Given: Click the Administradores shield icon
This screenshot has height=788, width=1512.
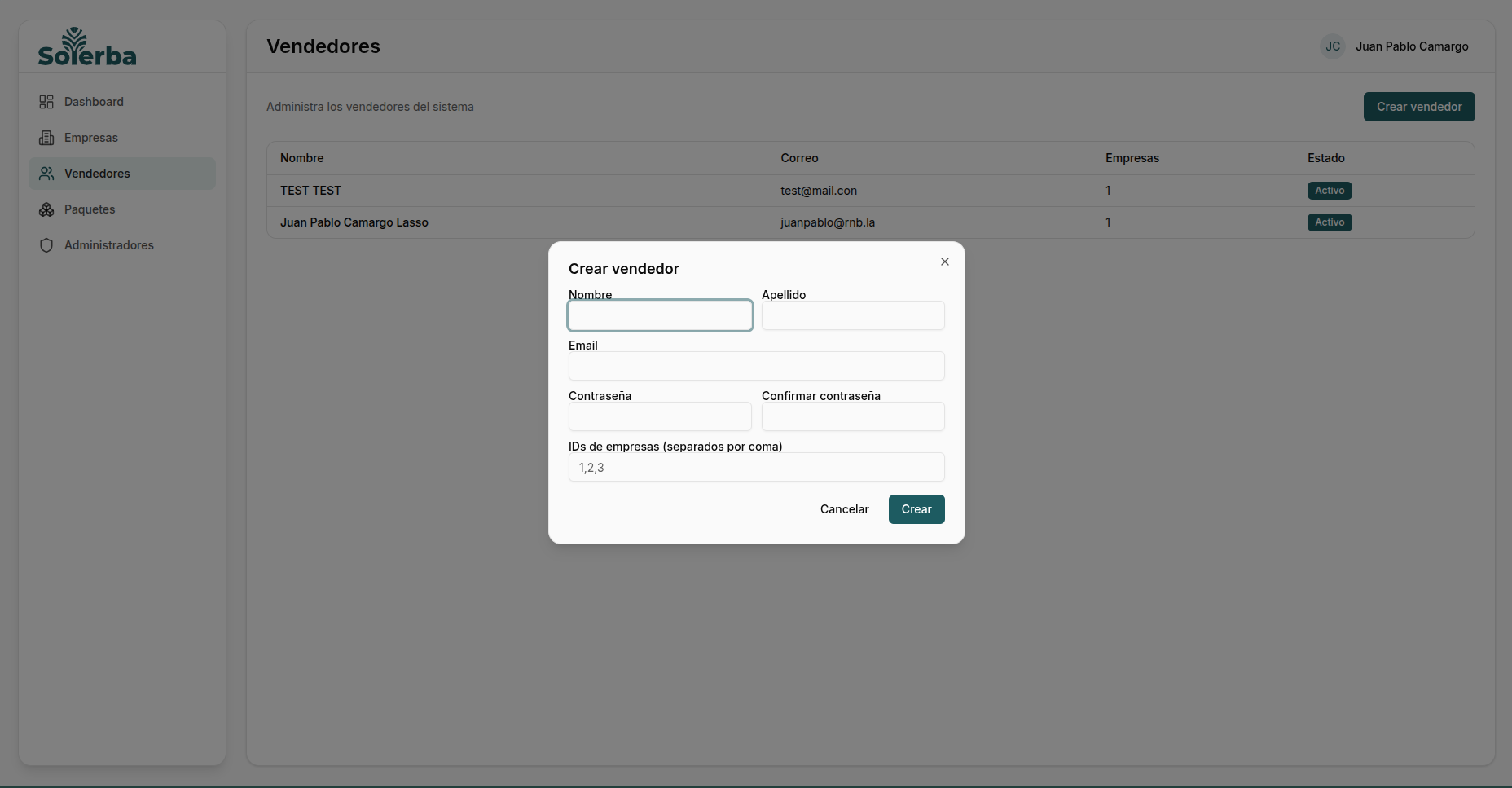Looking at the screenshot, I should click(46, 245).
